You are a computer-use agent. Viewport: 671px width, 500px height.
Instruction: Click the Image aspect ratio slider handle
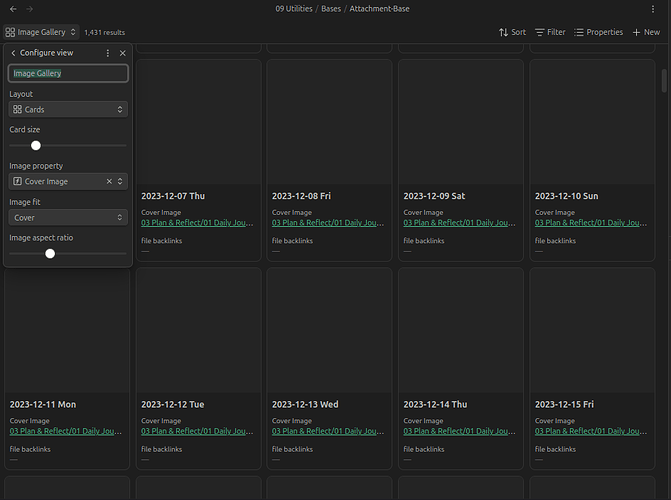50,254
